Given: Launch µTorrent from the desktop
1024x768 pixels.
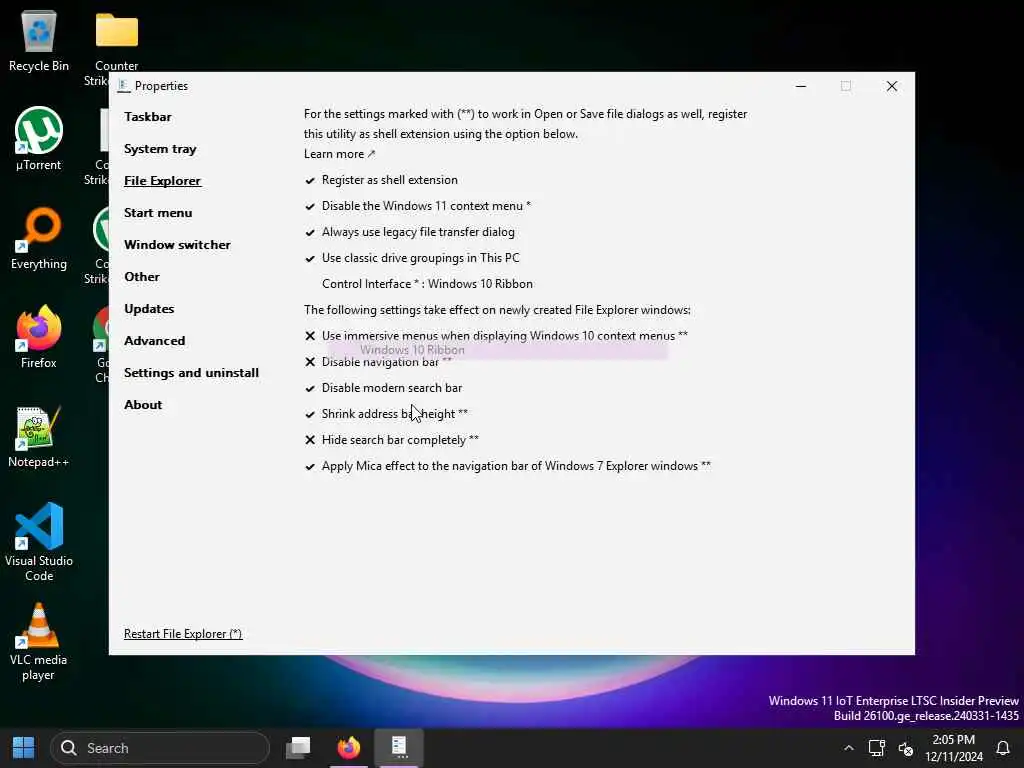Looking at the screenshot, I should [39, 138].
